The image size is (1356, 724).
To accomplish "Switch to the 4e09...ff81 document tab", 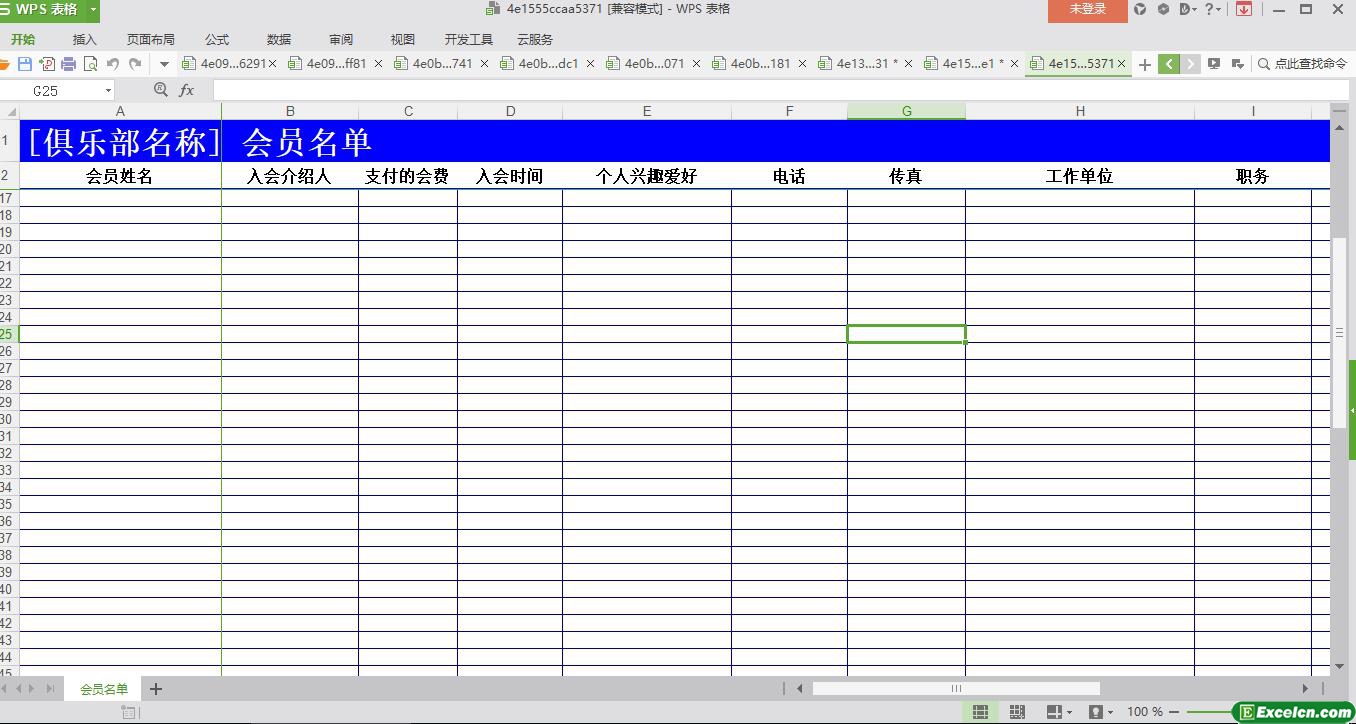I will click(x=336, y=64).
